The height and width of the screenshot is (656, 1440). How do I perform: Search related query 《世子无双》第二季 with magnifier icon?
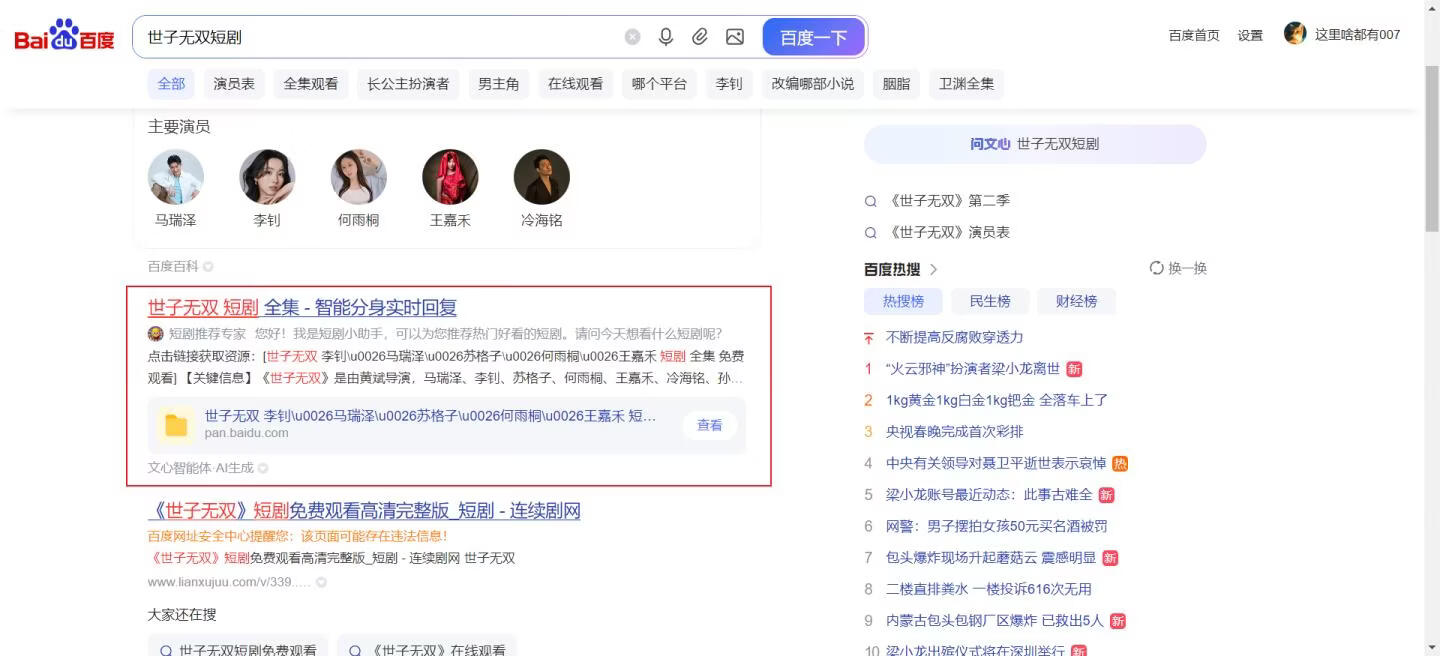coord(870,200)
